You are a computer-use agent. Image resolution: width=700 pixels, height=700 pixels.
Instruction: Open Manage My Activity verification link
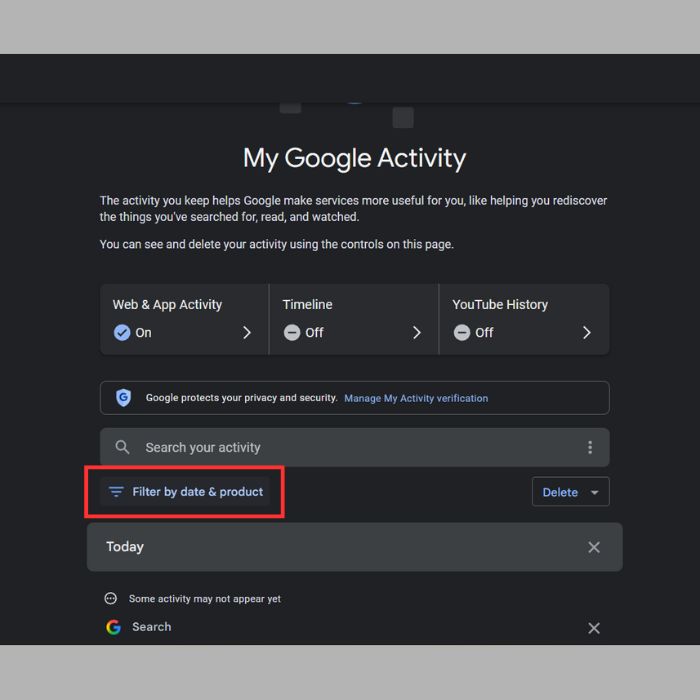[416, 398]
